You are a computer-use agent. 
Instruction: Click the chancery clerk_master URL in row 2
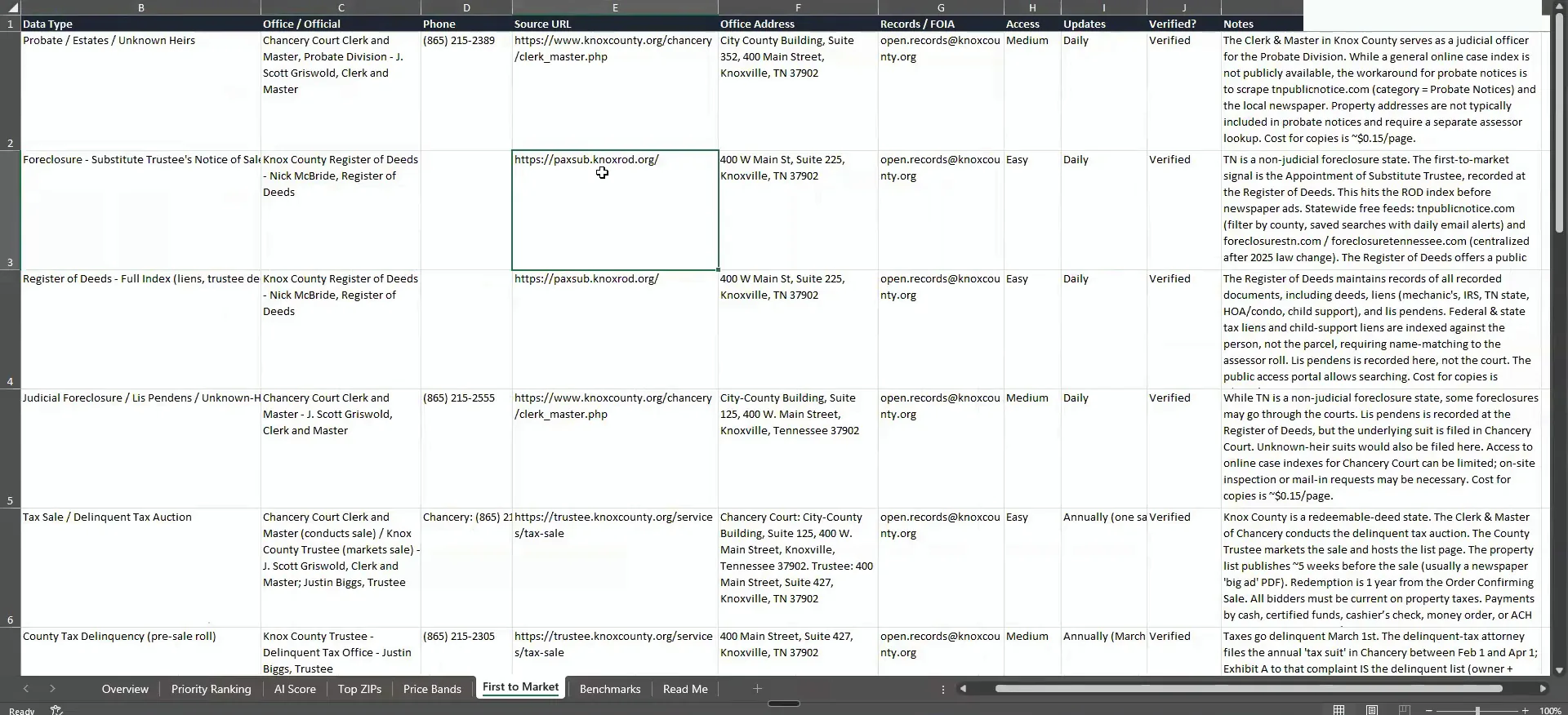click(x=613, y=49)
